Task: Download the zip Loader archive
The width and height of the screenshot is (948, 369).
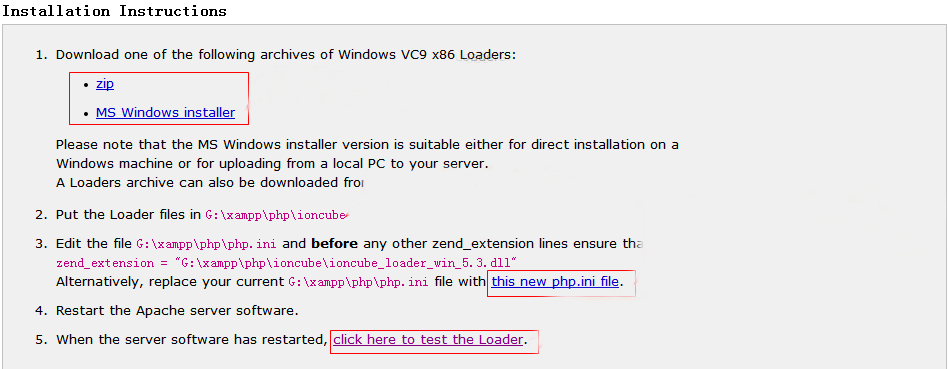Action: click(x=105, y=84)
